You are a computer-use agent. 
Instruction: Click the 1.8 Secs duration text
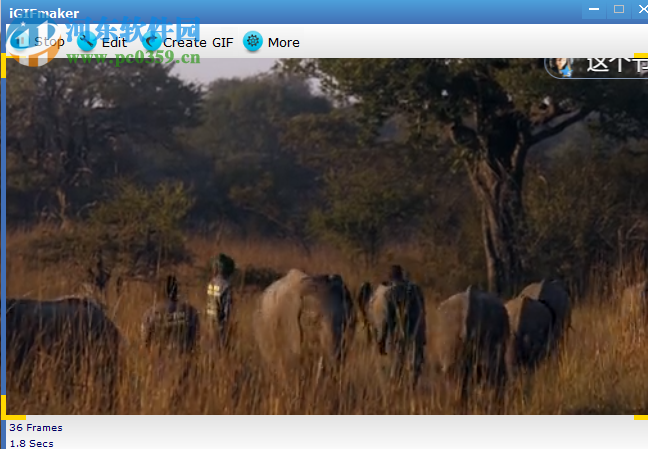(x=31, y=443)
